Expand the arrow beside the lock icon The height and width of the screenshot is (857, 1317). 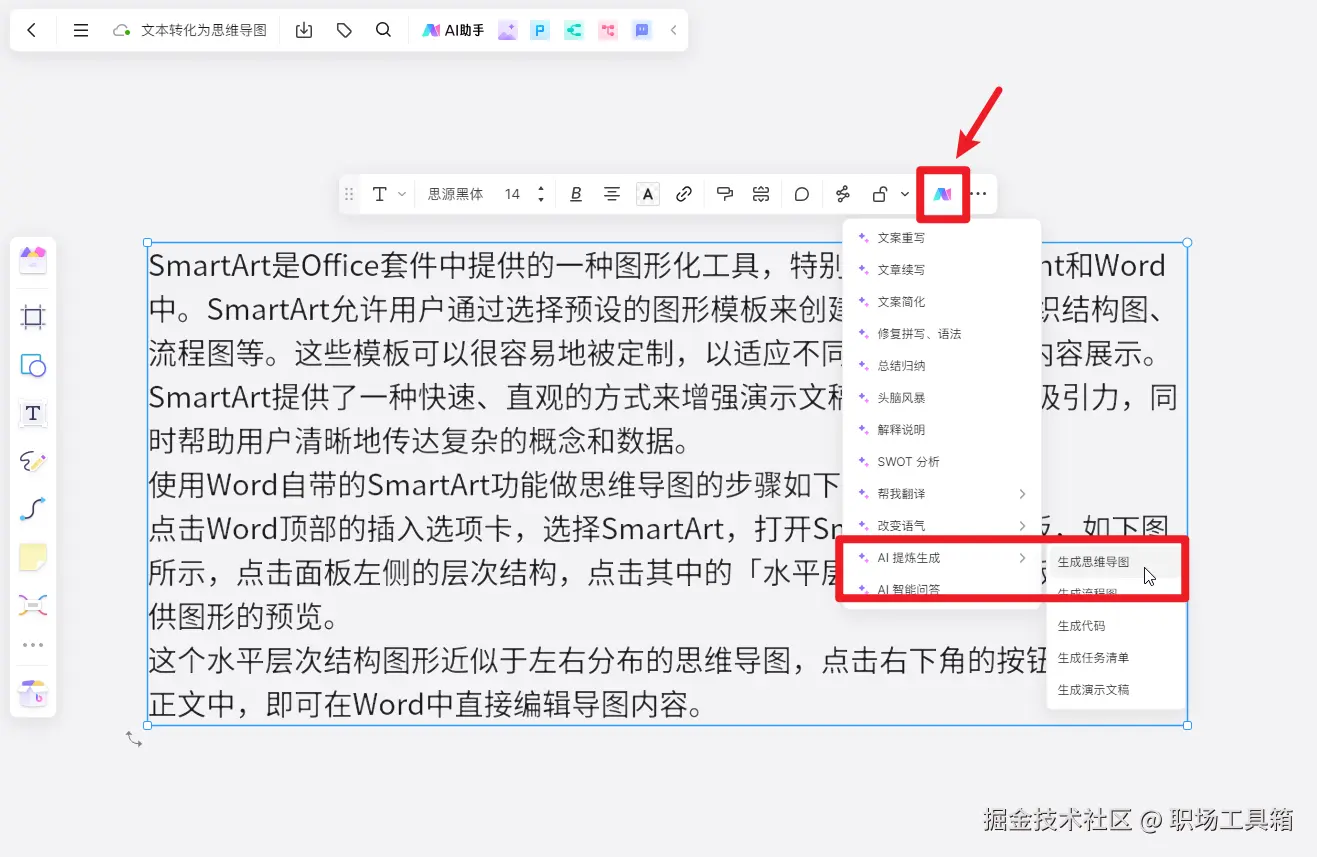click(x=905, y=194)
